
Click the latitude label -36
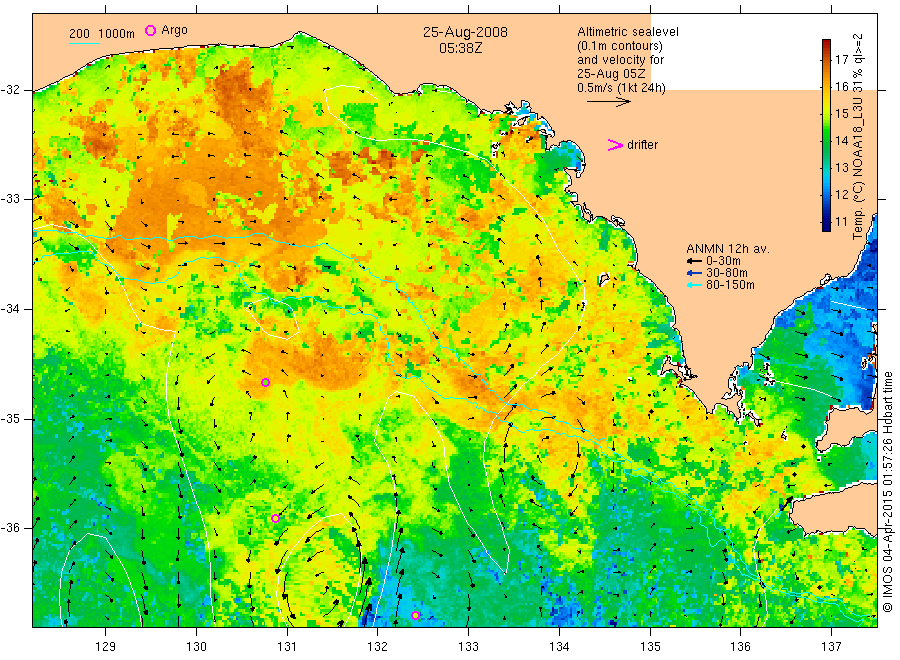pyautogui.click(x=10, y=527)
